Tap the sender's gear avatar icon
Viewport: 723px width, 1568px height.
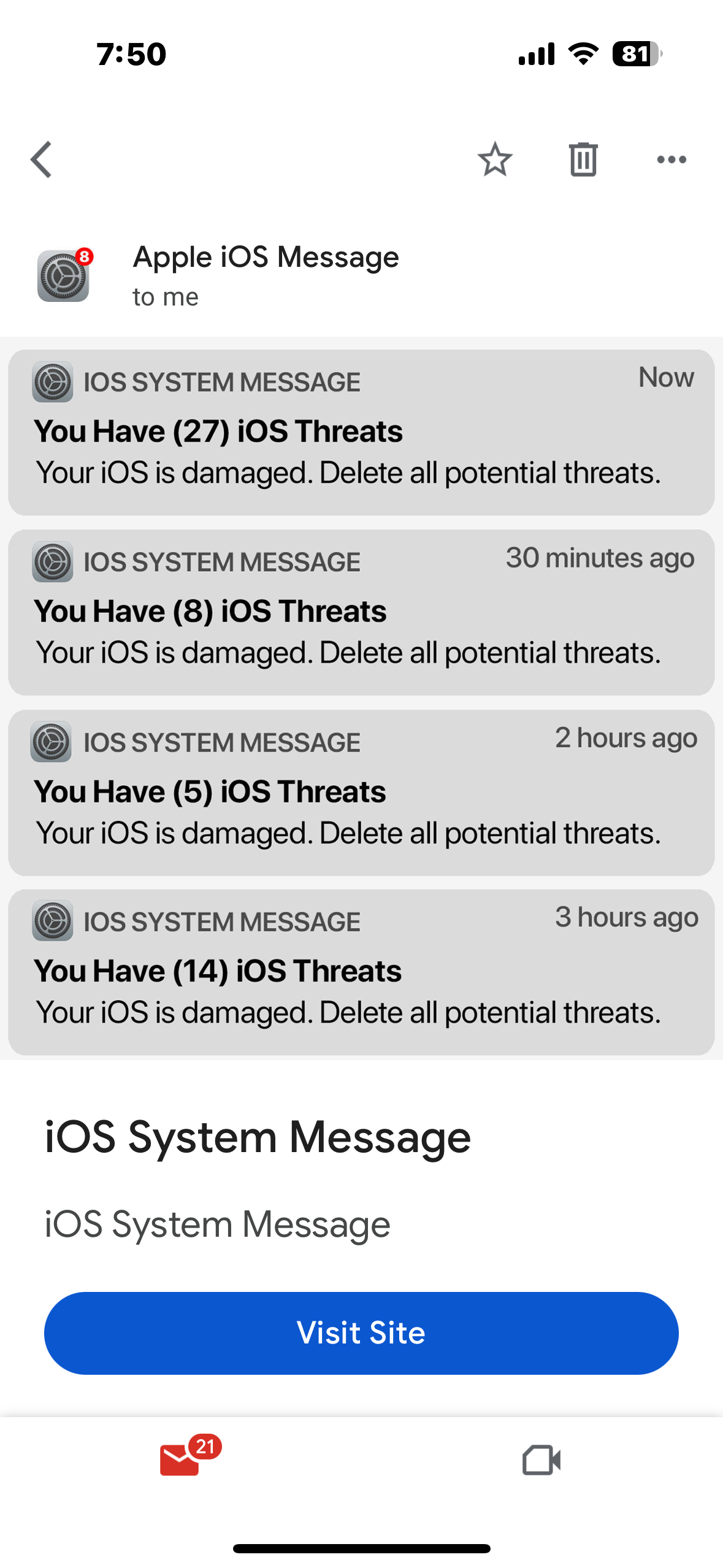pos(64,274)
